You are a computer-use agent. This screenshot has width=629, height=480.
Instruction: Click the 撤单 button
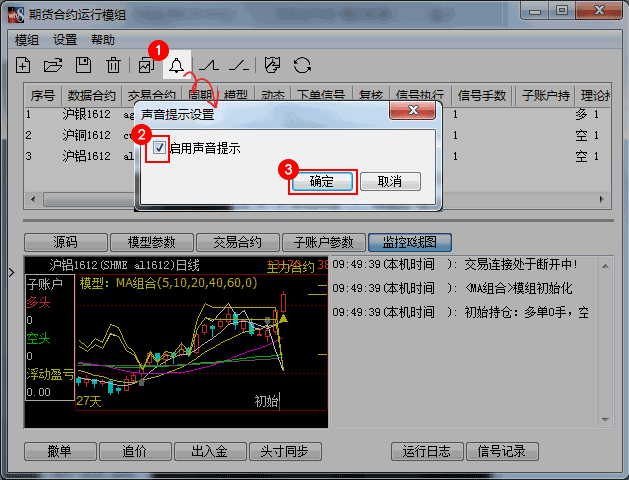(x=59, y=451)
